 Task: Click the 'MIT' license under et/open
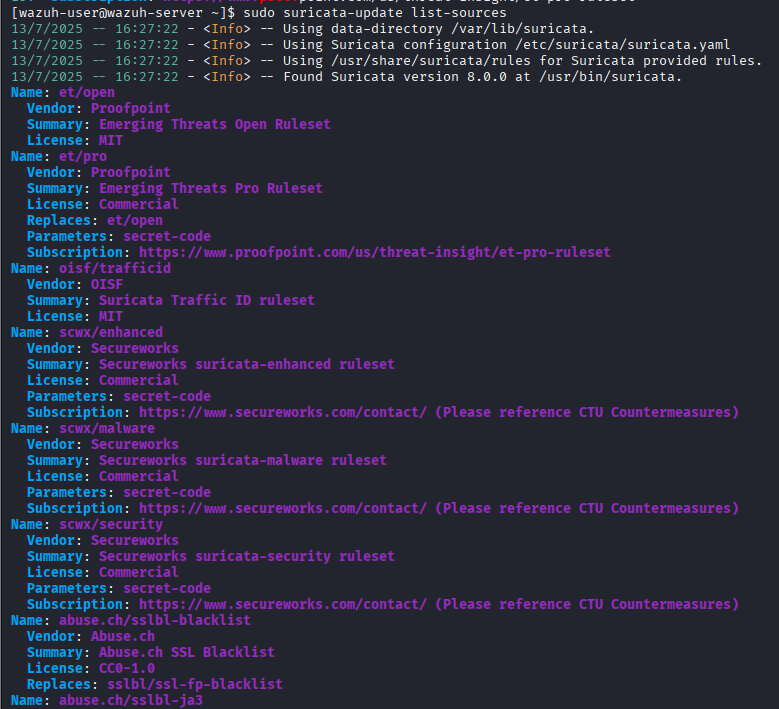(x=111, y=141)
